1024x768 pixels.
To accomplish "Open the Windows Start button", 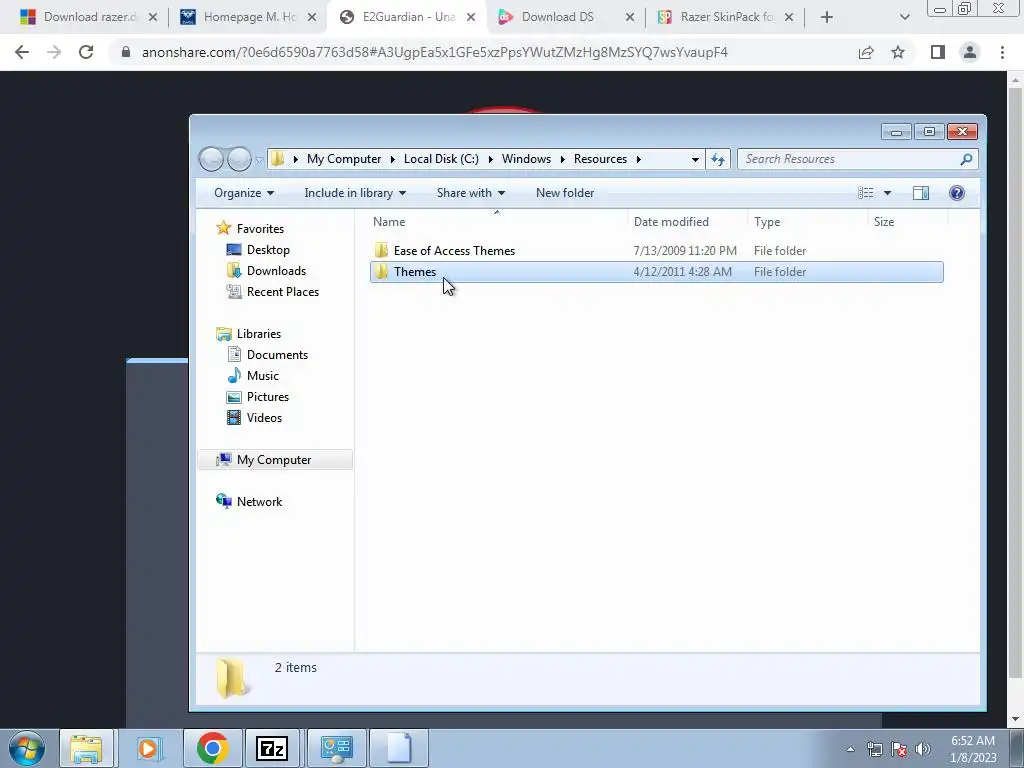I will [27, 748].
